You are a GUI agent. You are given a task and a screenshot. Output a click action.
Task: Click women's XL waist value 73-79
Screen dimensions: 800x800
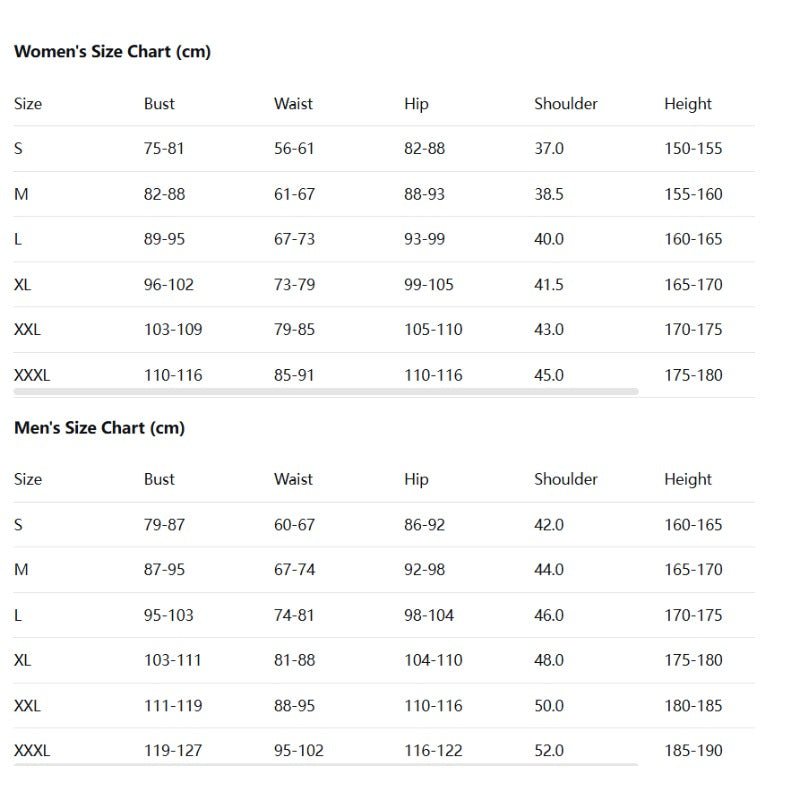pos(294,285)
